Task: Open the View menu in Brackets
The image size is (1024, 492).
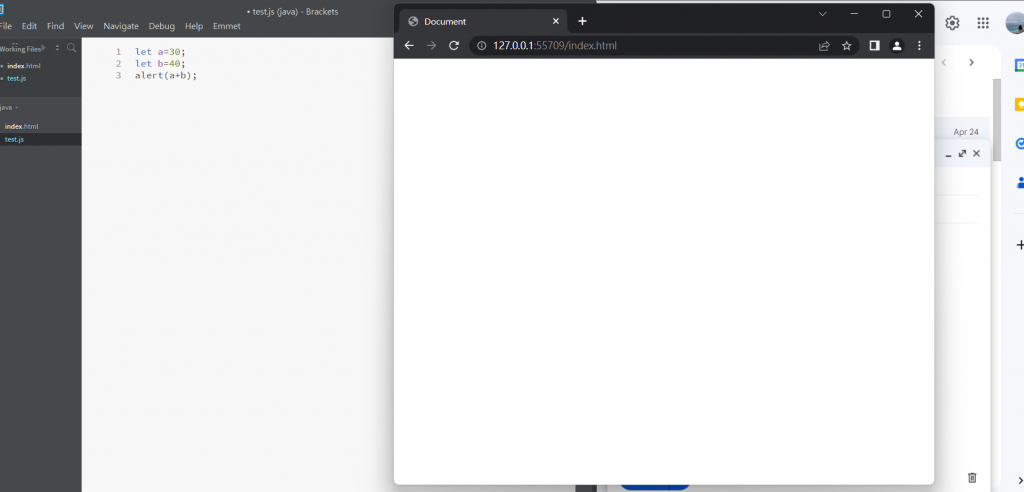Action: point(84,26)
